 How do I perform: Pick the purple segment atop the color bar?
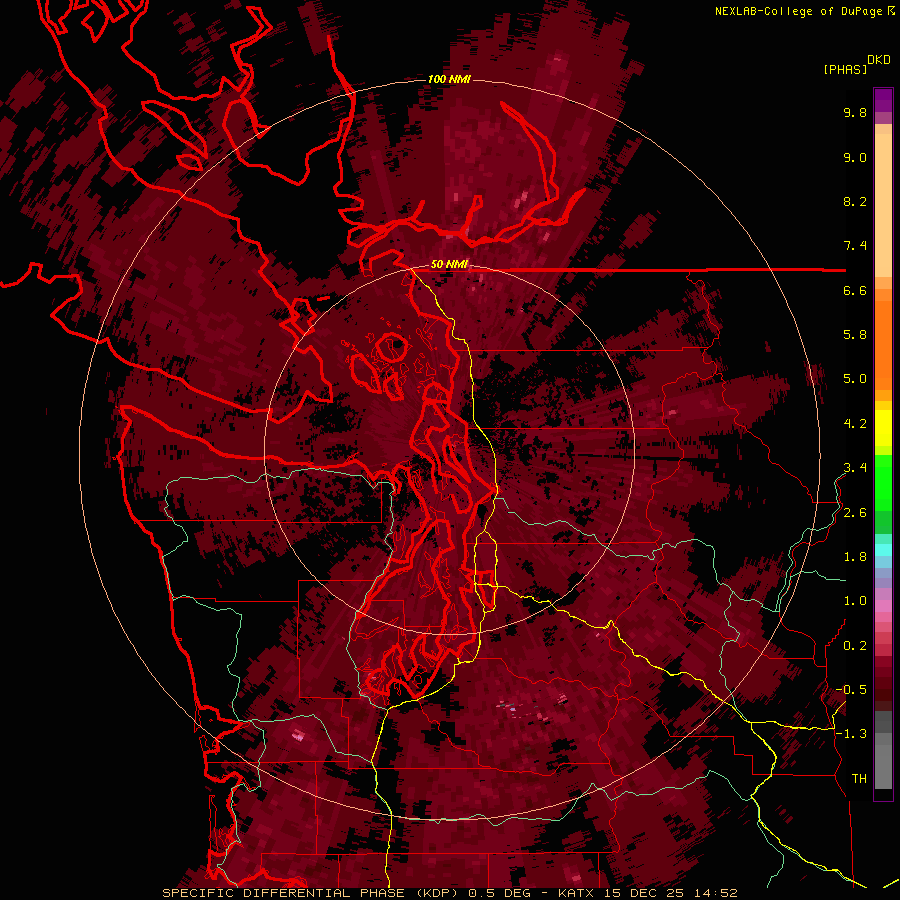[883, 100]
